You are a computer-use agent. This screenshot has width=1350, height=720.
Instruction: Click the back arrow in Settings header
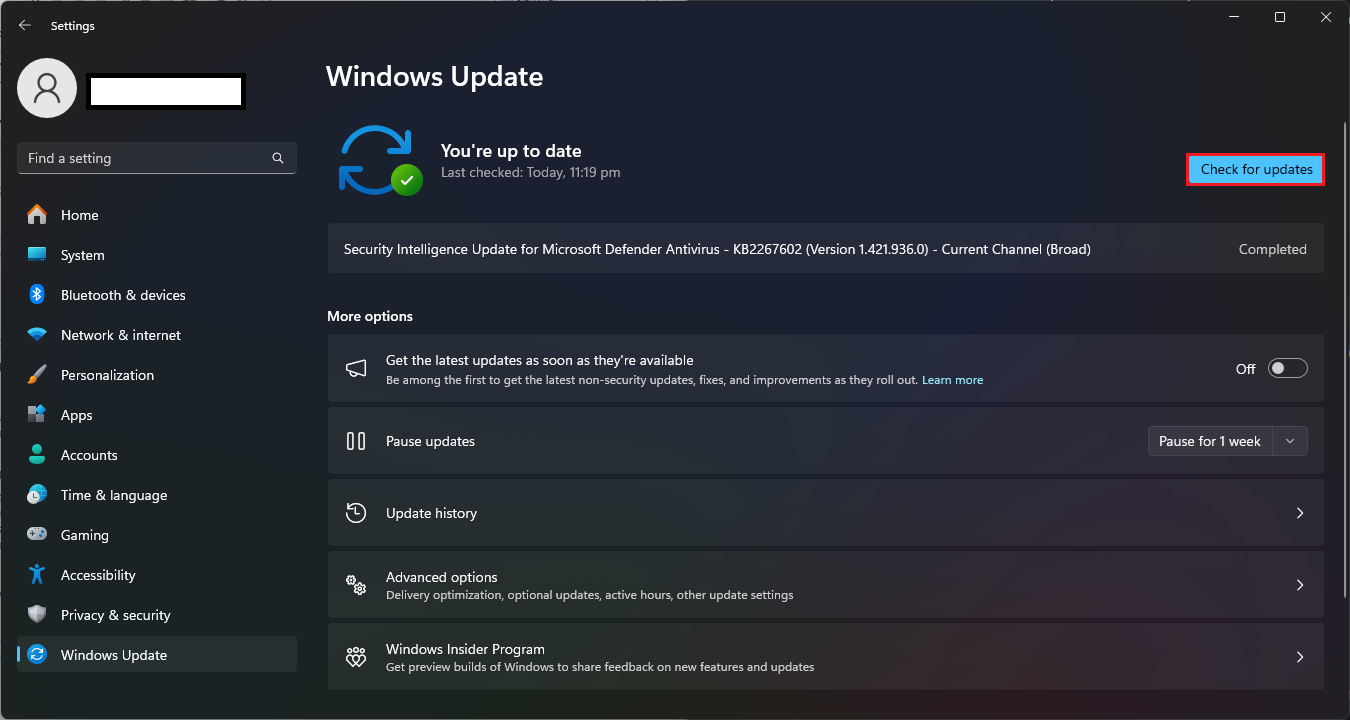tap(25, 26)
